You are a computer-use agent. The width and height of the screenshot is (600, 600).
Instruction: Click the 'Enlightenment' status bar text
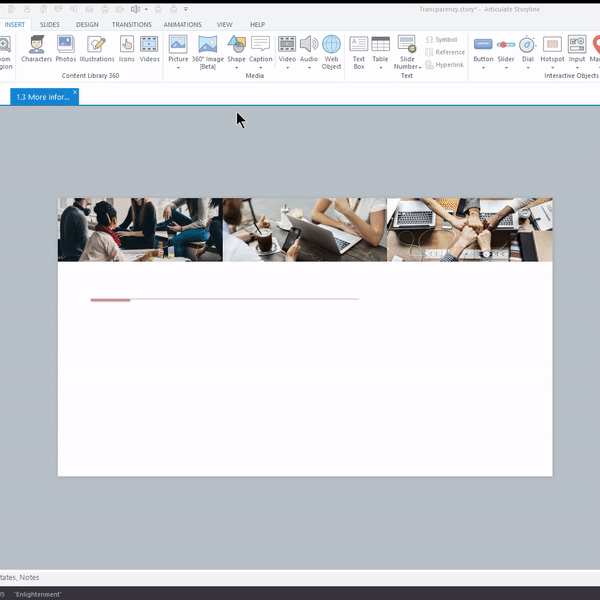38,594
